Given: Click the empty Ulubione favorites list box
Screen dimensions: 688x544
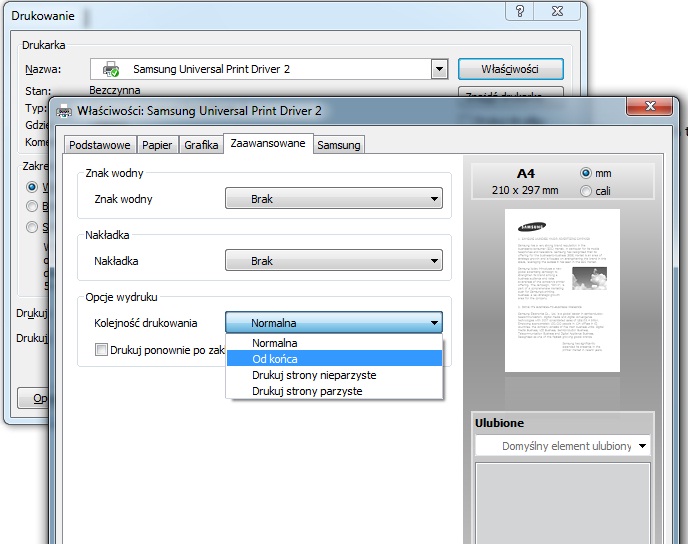Looking at the screenshot, I should pyautogui.click(x=563, y=503).
